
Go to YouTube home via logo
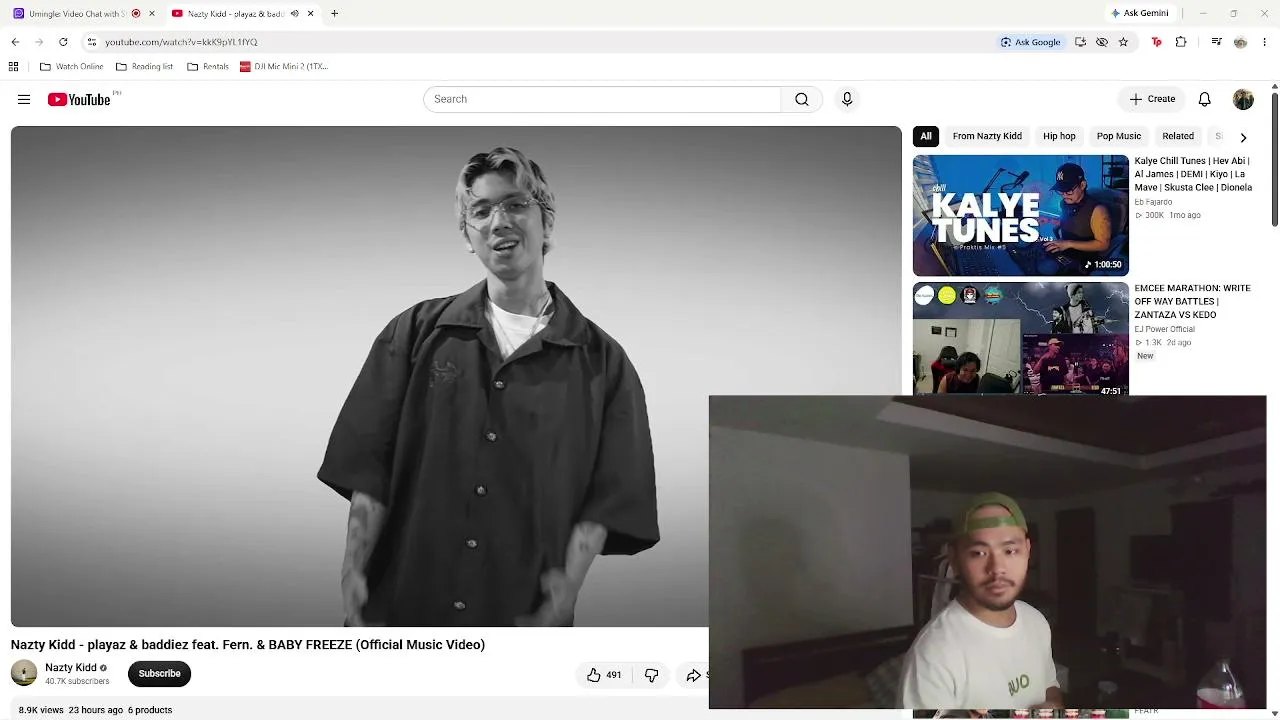pyautogui.click(x=79, y=99)
